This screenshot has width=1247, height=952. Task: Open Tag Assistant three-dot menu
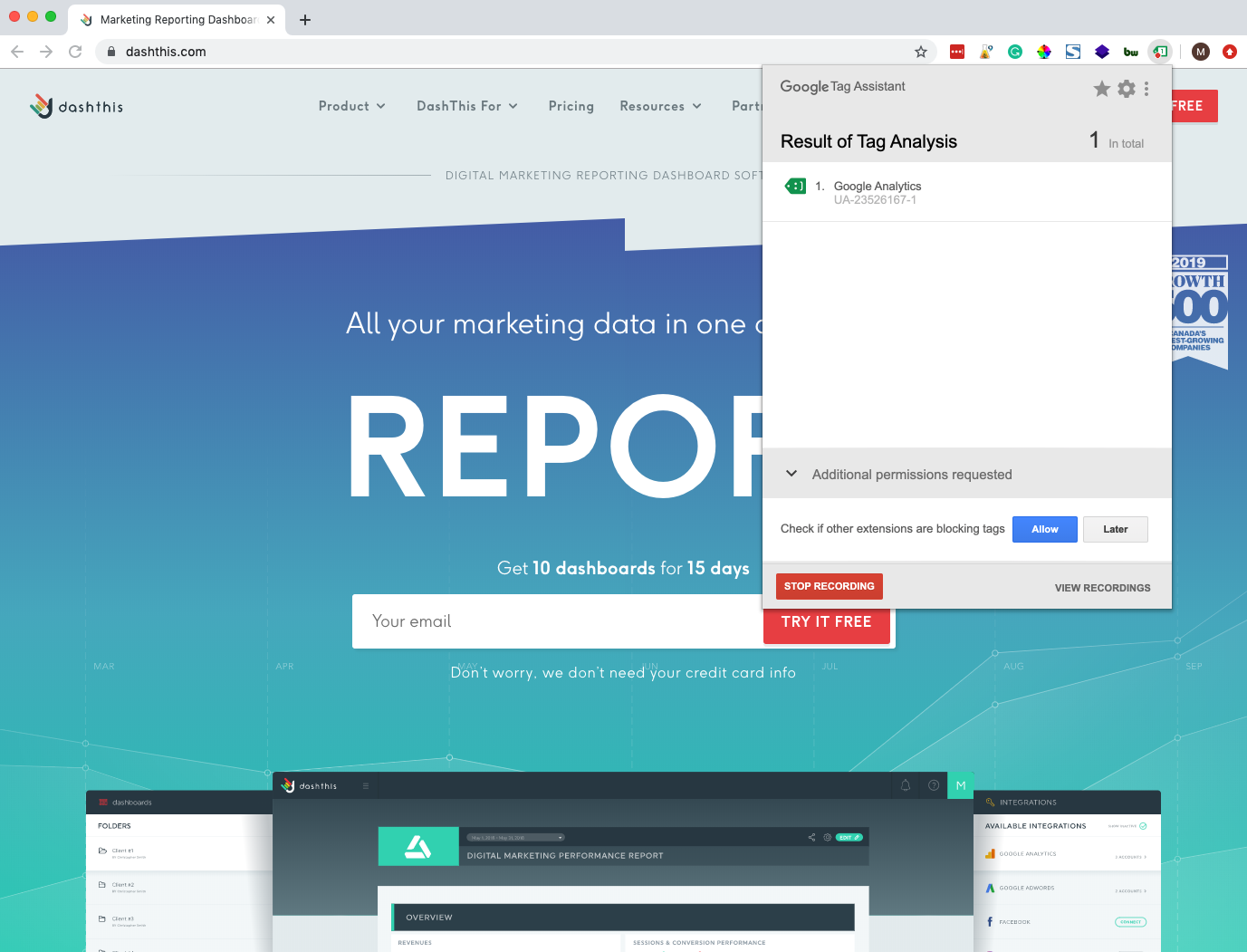(x=1146, y=88)
